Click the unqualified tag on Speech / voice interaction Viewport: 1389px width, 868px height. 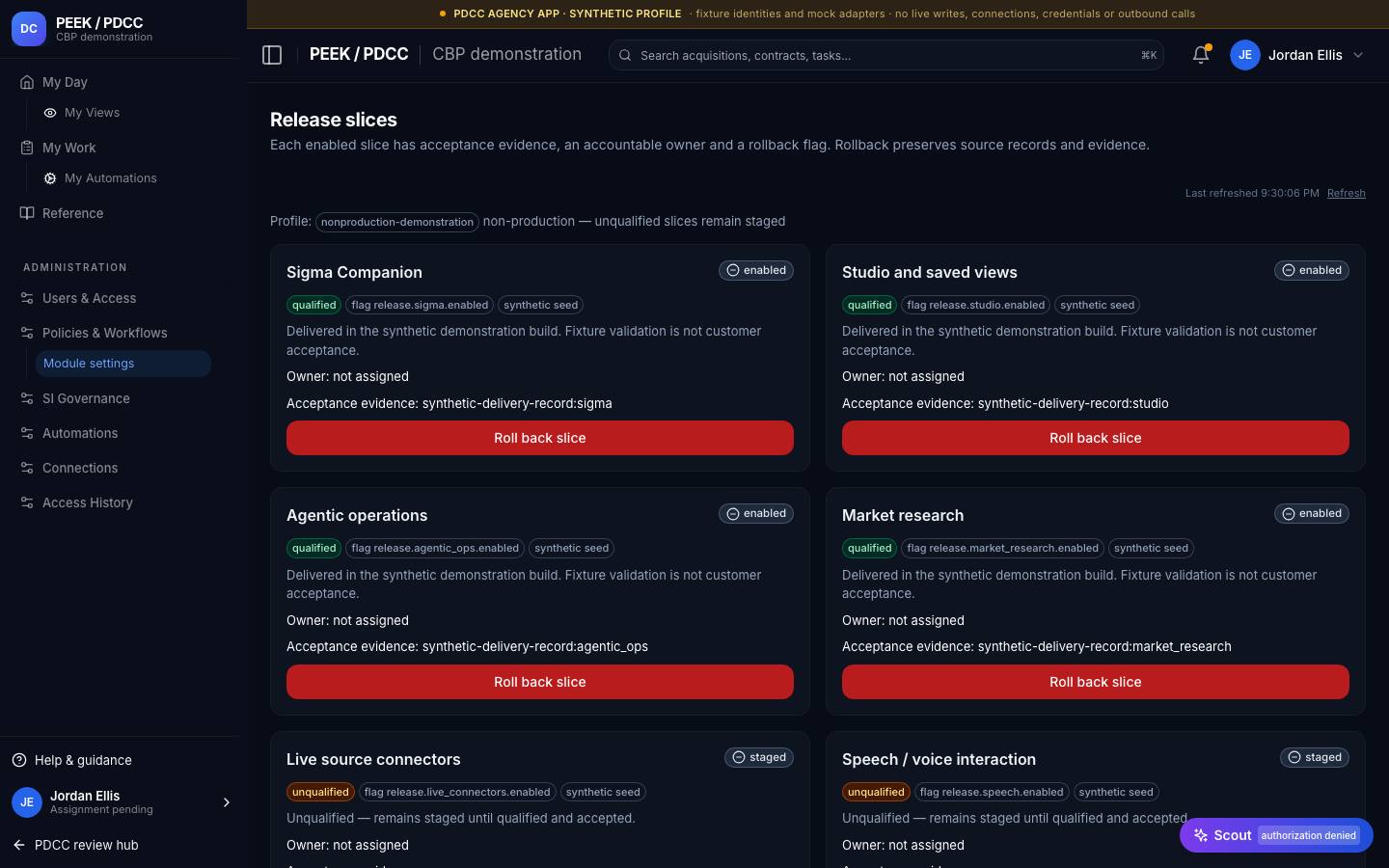point(876,792)
